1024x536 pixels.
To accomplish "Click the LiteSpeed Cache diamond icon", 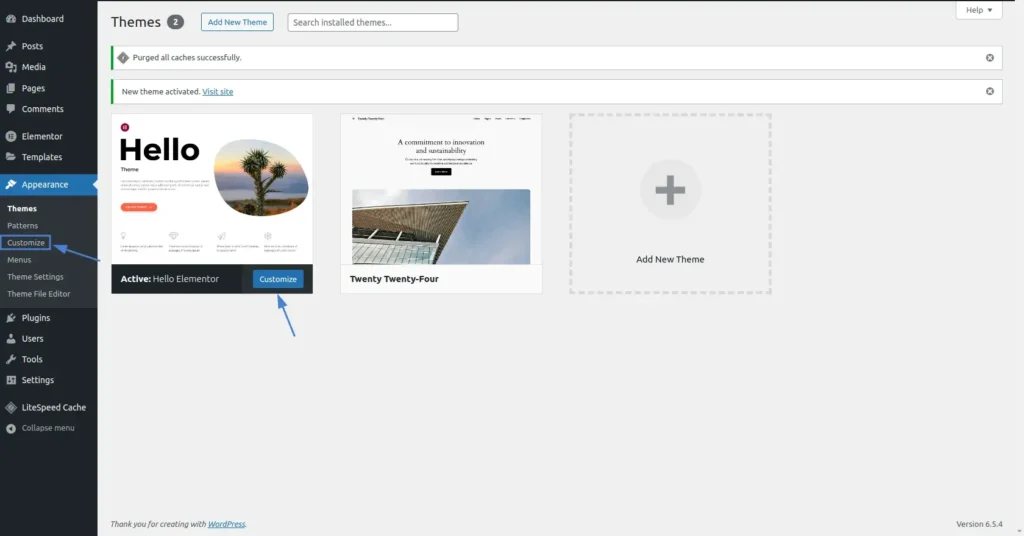I will click(x=11, y=407).
